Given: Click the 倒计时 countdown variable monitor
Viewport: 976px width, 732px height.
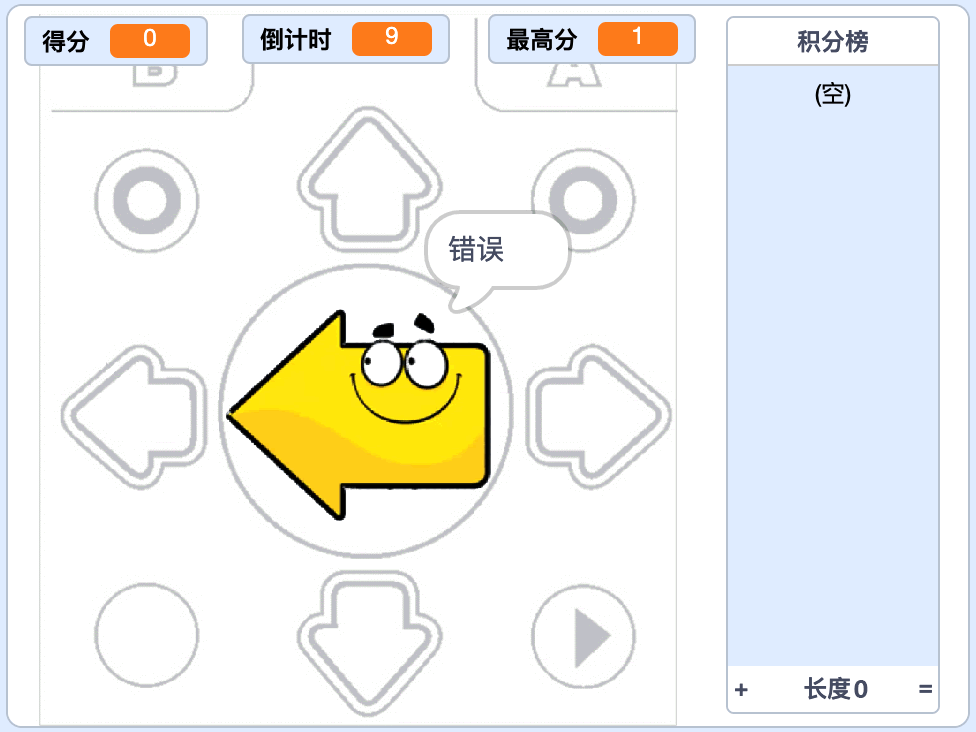Looking at the screenshot, I should [x=346, y=39].
